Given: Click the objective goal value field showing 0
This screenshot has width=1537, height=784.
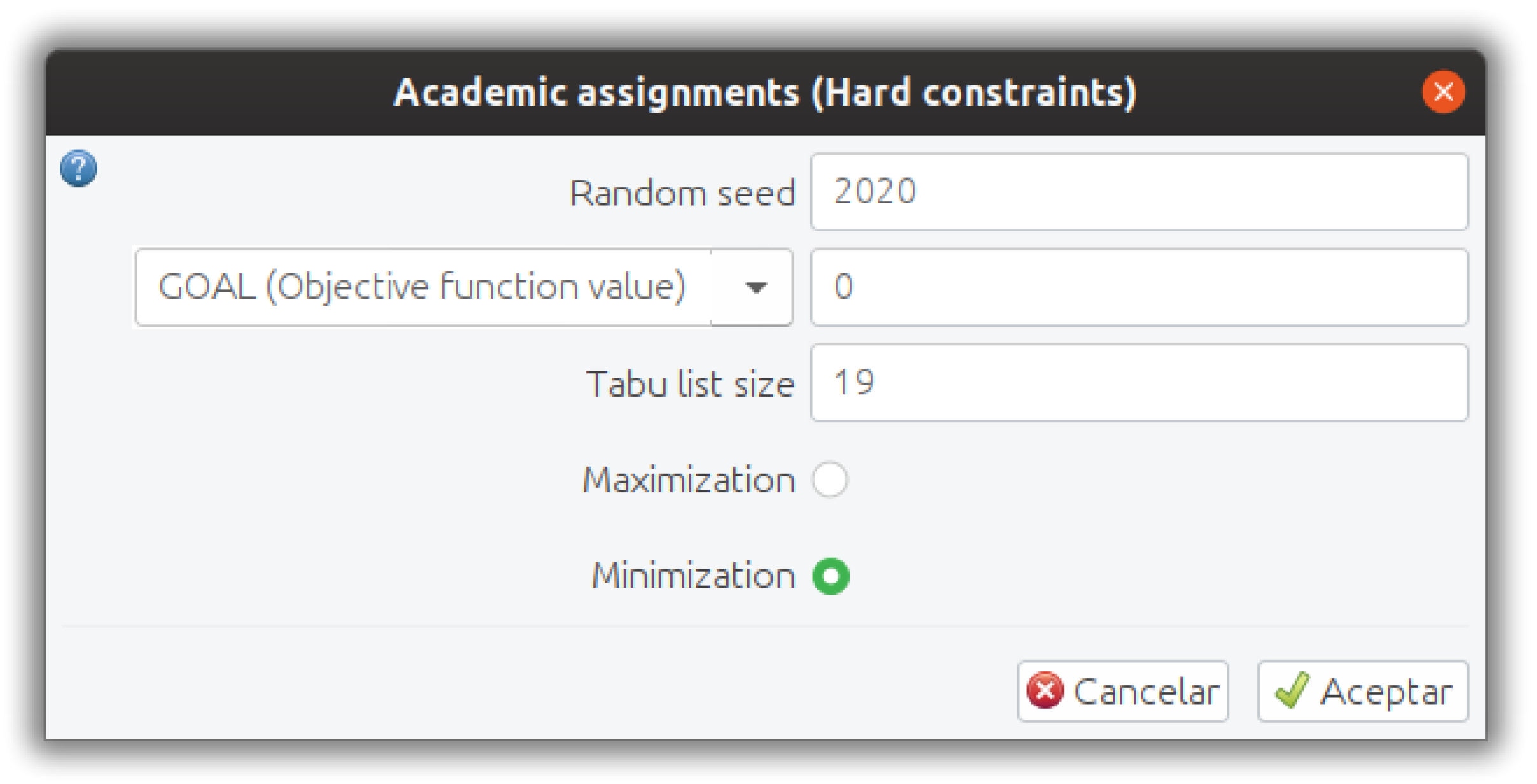Looking at the screenshot, I should pyautogui.click(x=1138, y=287).
